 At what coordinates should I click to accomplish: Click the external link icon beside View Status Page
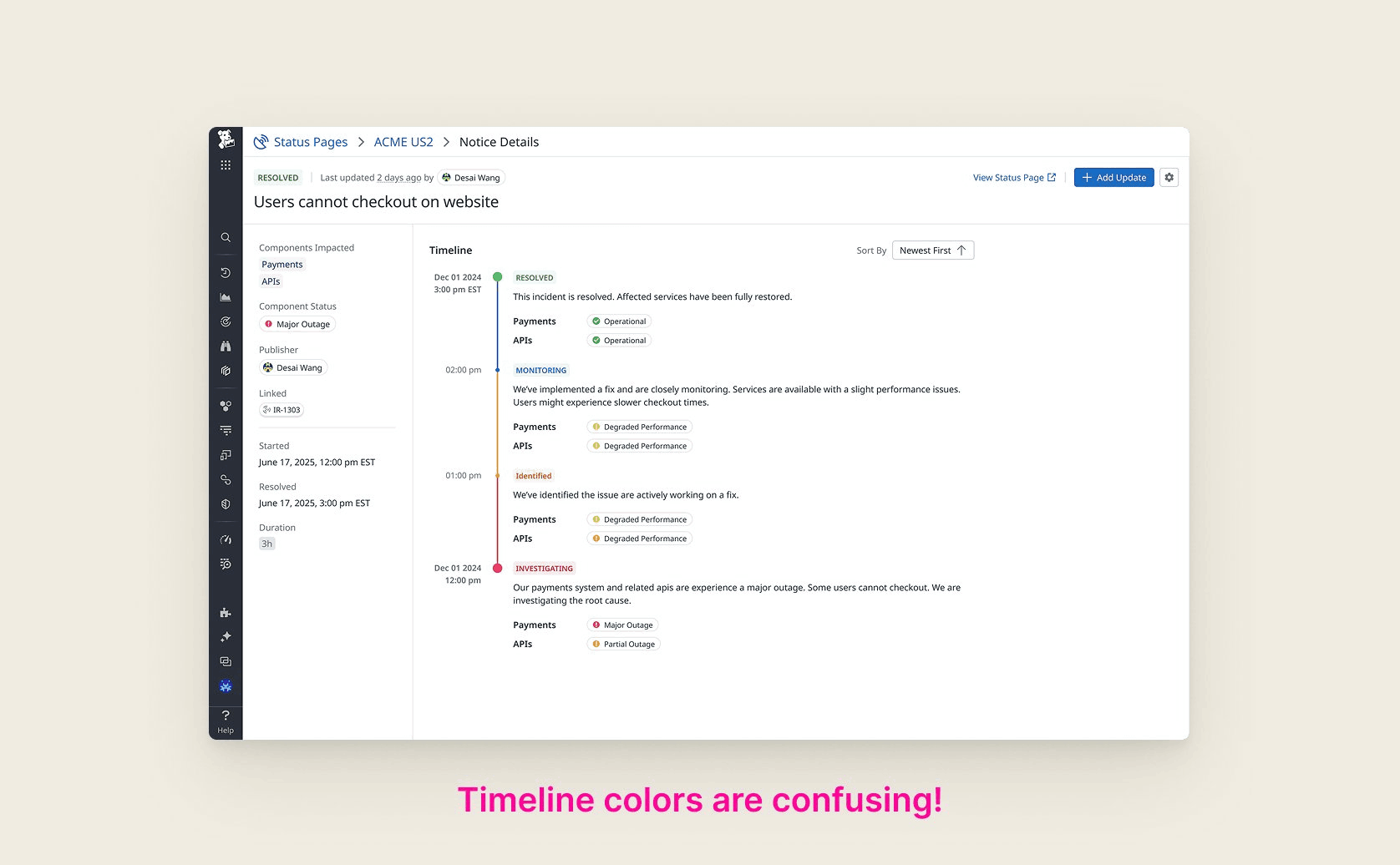pyautogui.click(x=1052, y=177)
